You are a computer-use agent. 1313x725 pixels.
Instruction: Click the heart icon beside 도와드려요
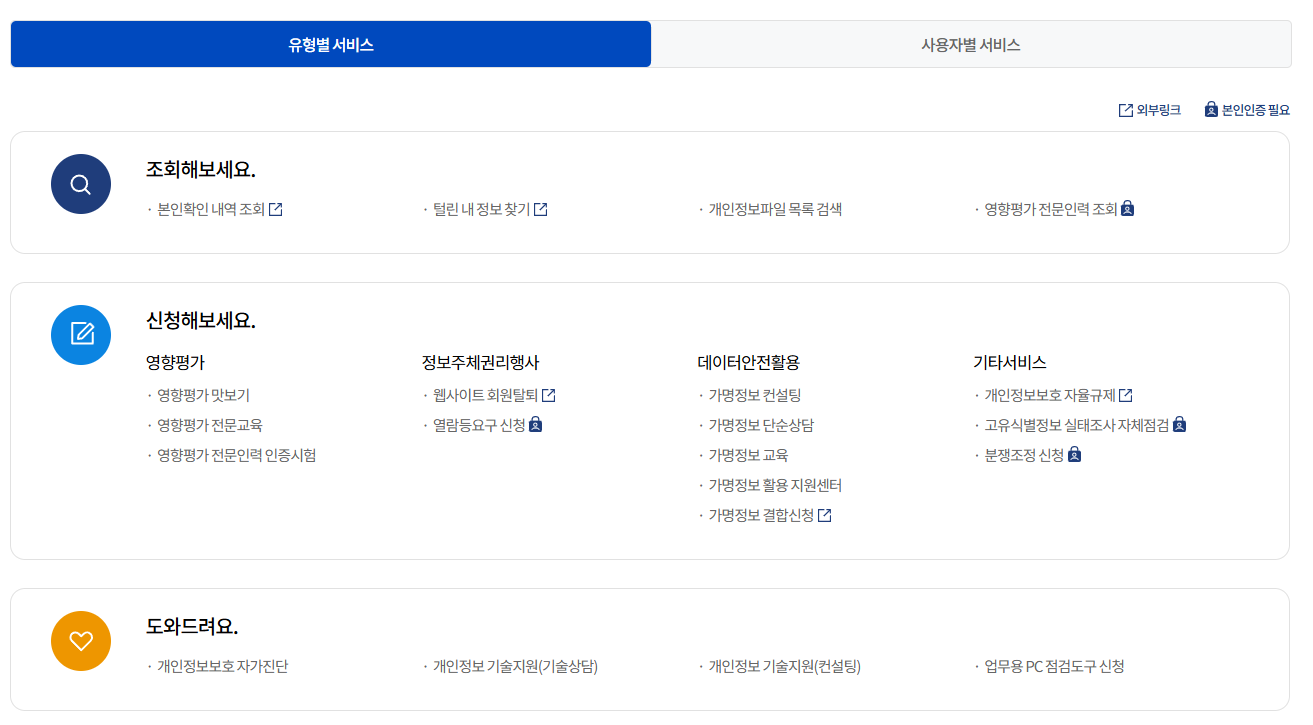tap(80, 640)
